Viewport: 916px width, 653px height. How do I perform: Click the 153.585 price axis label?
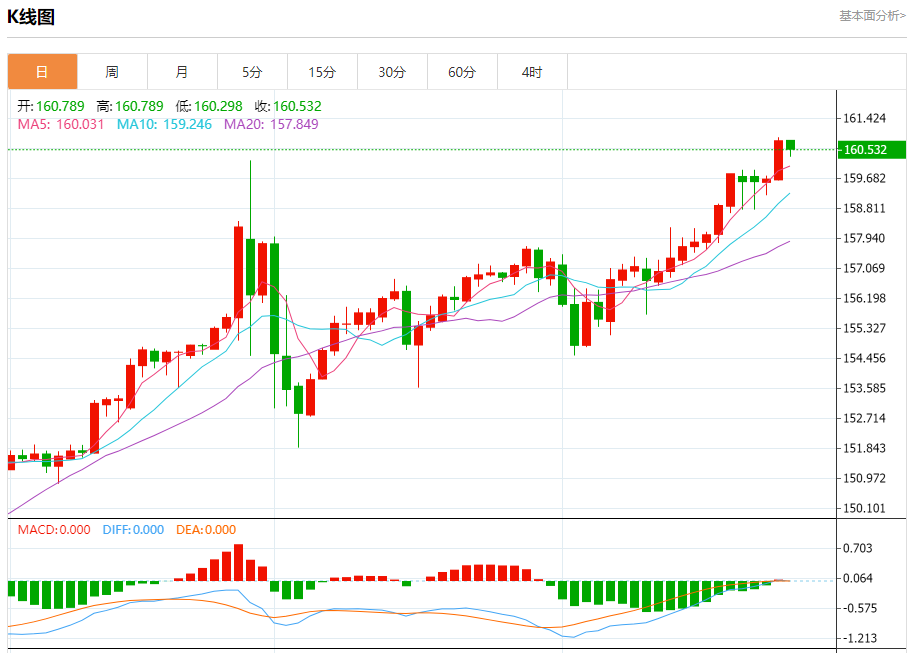(864, 388)
